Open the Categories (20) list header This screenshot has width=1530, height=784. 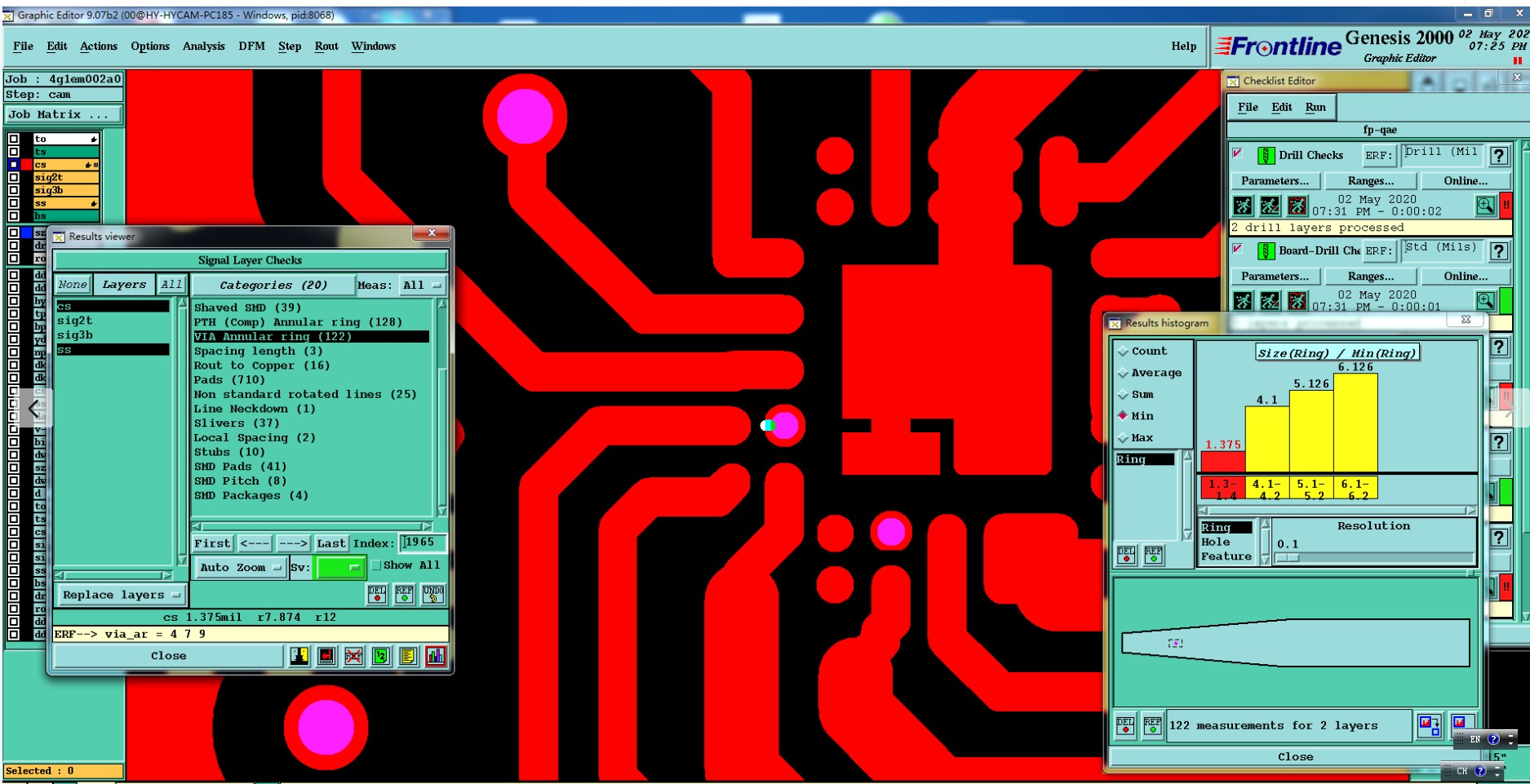pyautogui.click(x=273, y=285)
